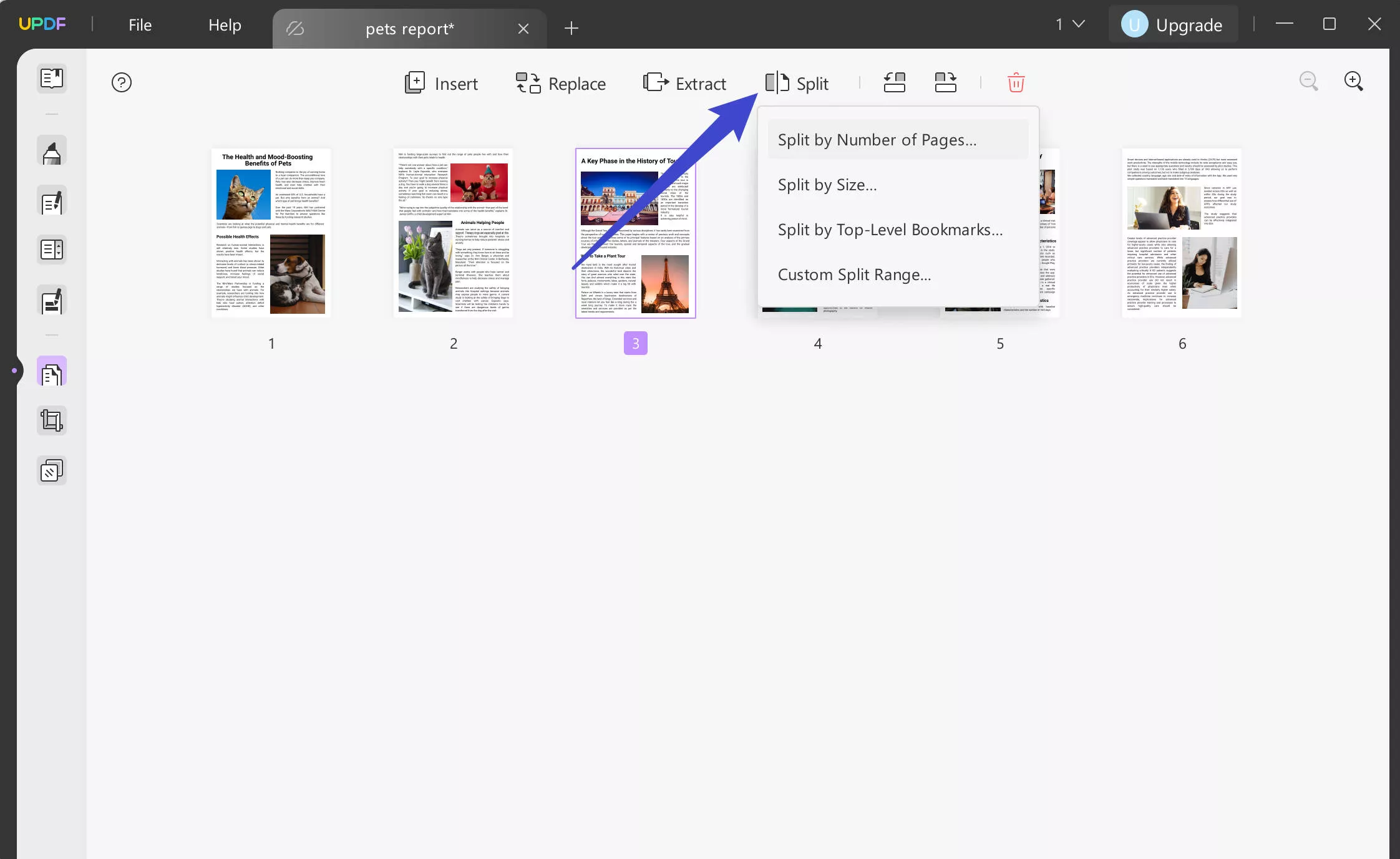Select Custom Split Range option
1400x859 pixels.
click(854, 273)
